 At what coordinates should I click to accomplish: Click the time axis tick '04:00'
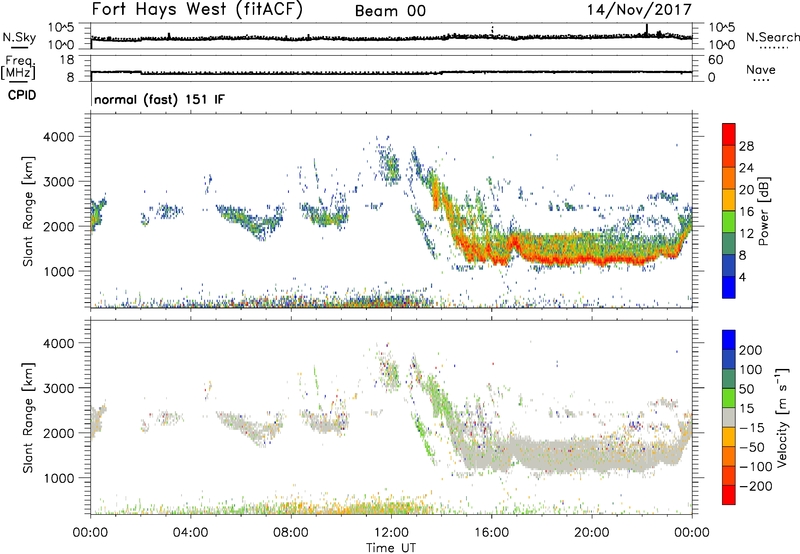[x=191, y=533]
